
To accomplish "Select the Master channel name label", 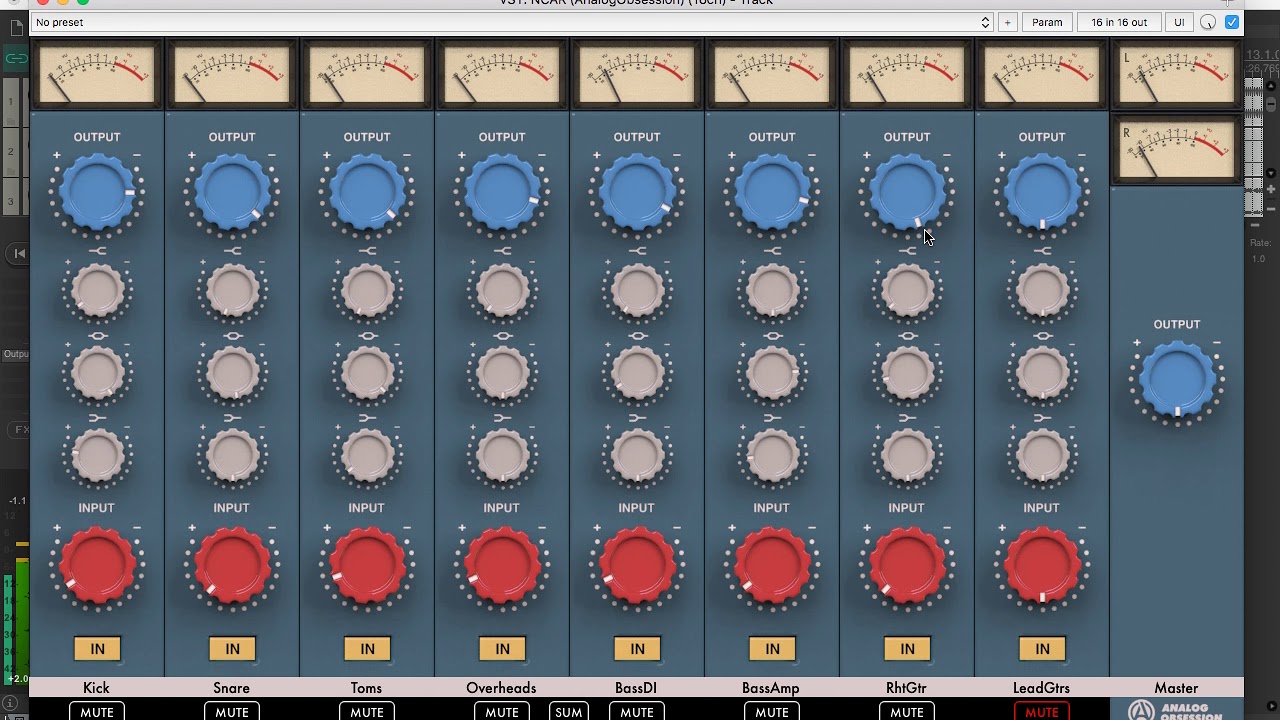I will 1176,688.
